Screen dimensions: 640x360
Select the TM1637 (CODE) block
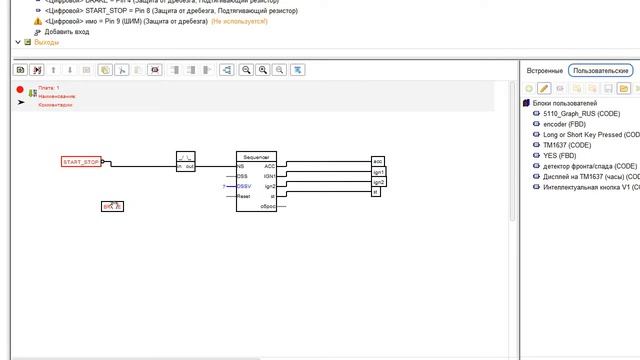coord(567,145)
